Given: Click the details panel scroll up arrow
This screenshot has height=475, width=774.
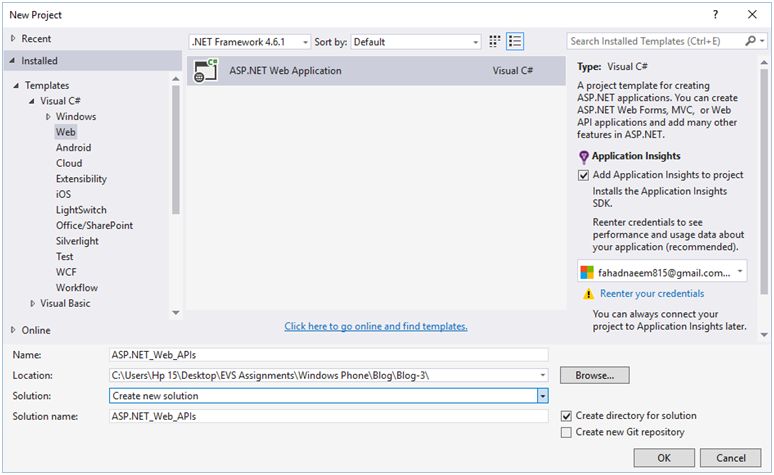Looking at the screenshot, I should [x=764, y=62].
